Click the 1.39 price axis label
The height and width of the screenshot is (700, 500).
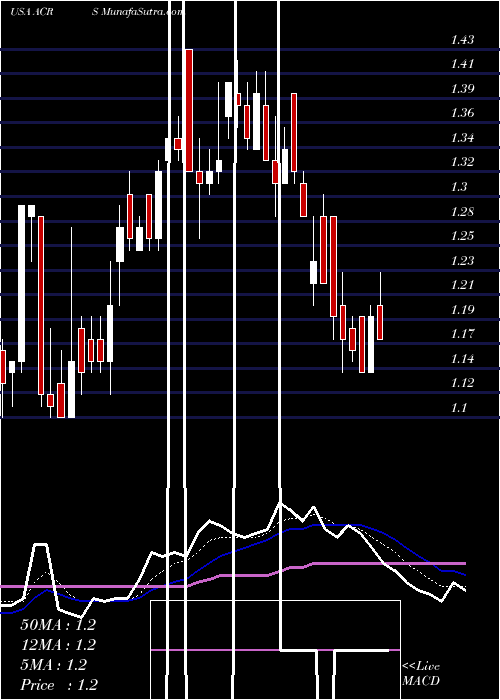[x=462, y=89]
